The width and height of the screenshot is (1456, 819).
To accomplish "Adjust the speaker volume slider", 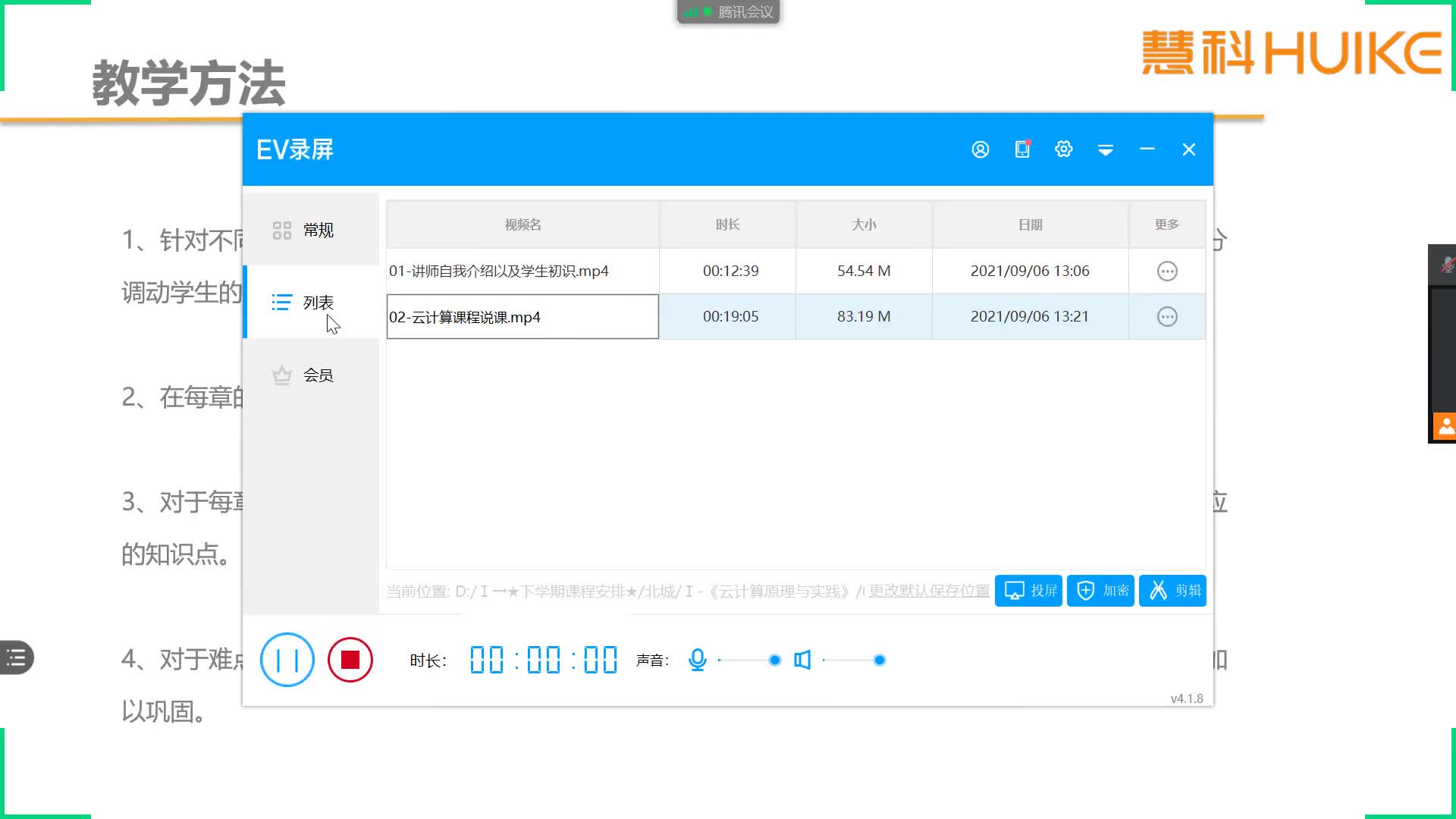I will (853, 660).
